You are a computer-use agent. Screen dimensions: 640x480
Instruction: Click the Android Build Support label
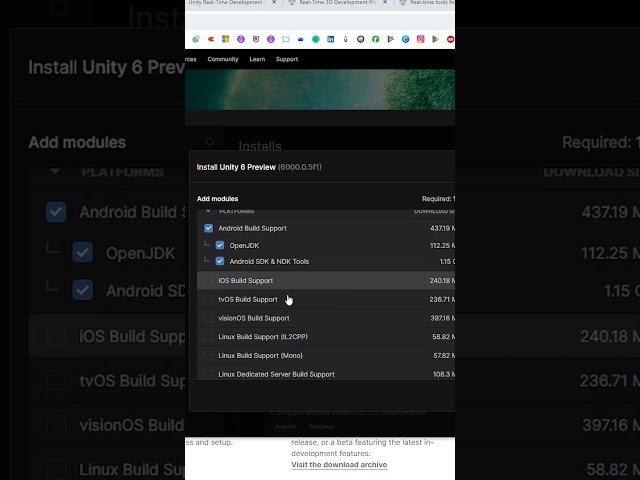pos(252,228)
